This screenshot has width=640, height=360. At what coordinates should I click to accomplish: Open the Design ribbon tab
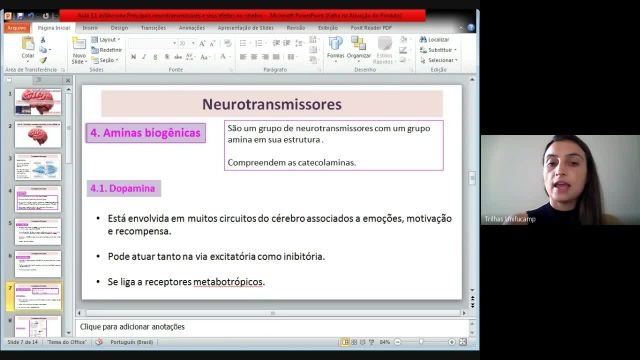pos(119,28)
